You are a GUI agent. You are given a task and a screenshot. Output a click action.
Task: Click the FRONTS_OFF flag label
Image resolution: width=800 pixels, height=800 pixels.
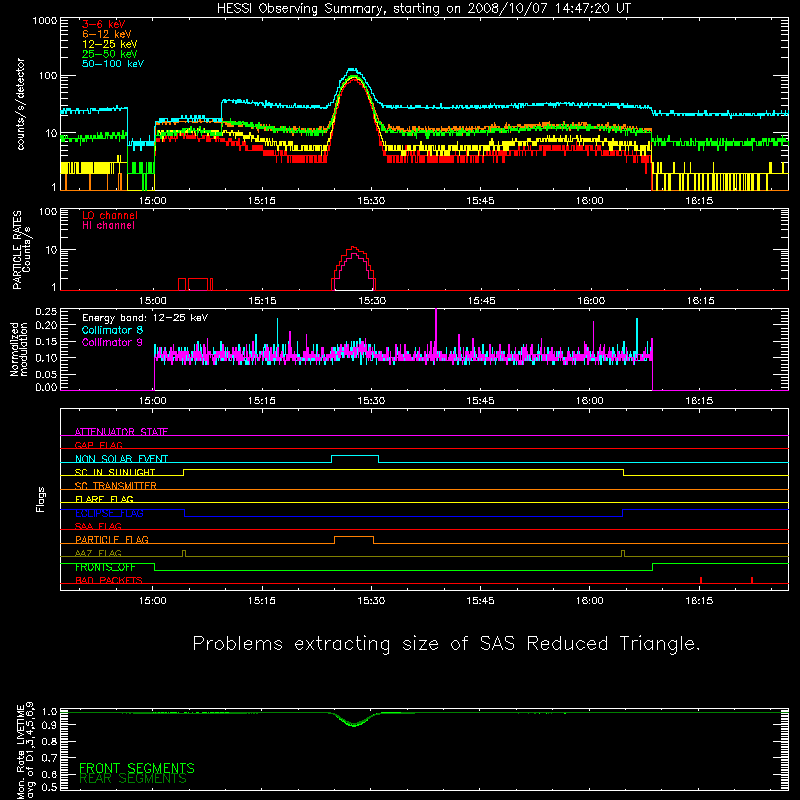[x=105, y=567]
